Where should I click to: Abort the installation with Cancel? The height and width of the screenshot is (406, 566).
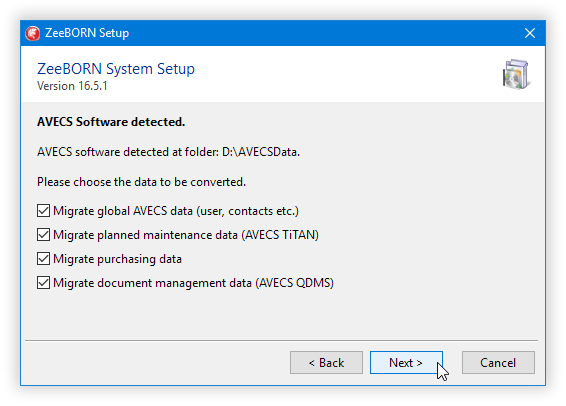pos(498,362)
